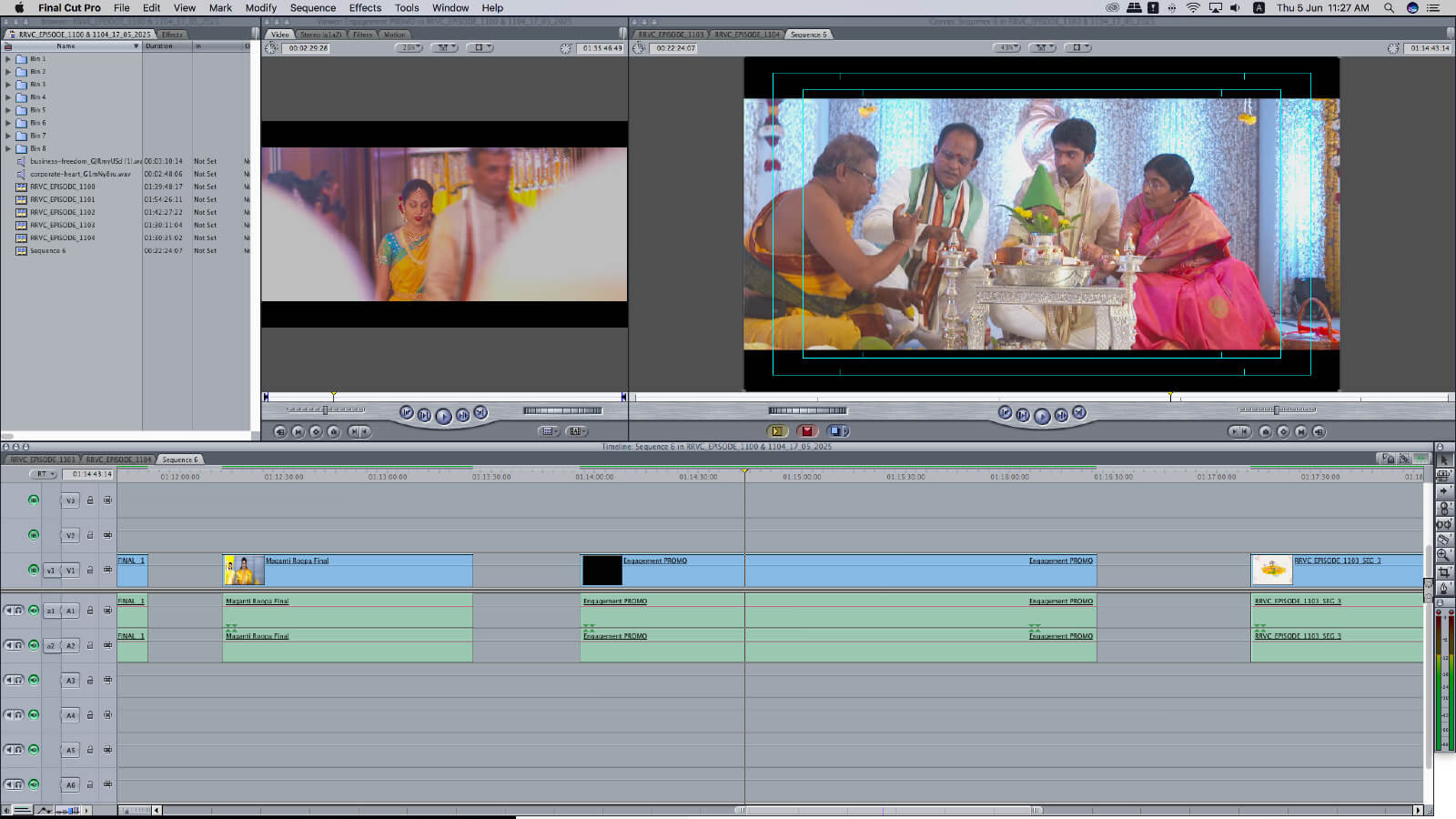
Task: Select the Crop tool in tool palette
Action: (1444, 572)
